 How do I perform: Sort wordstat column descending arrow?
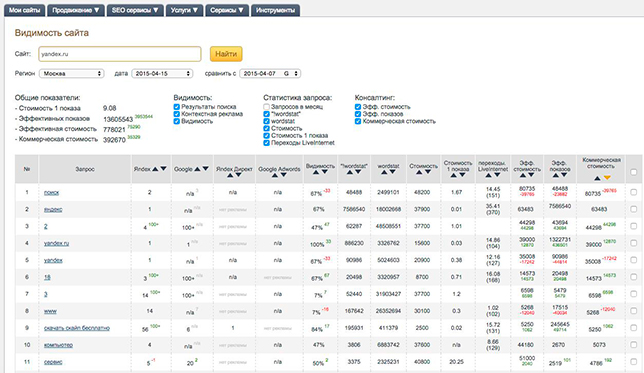(393, 172)
